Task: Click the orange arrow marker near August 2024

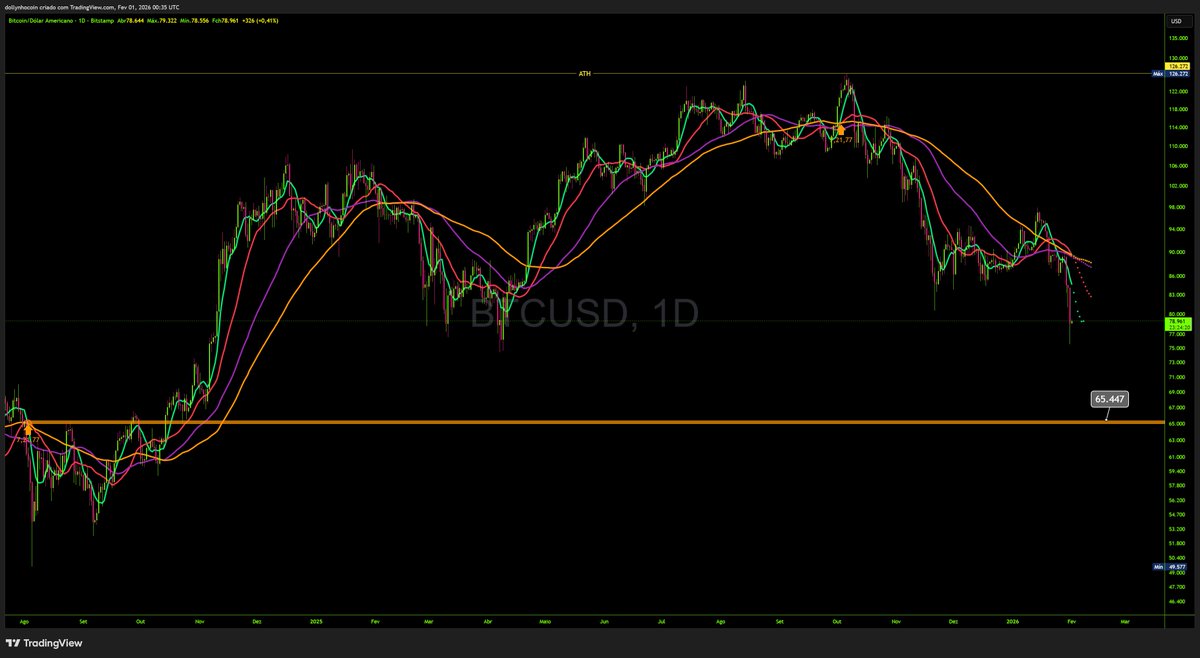Action: (x=28, y=428)
